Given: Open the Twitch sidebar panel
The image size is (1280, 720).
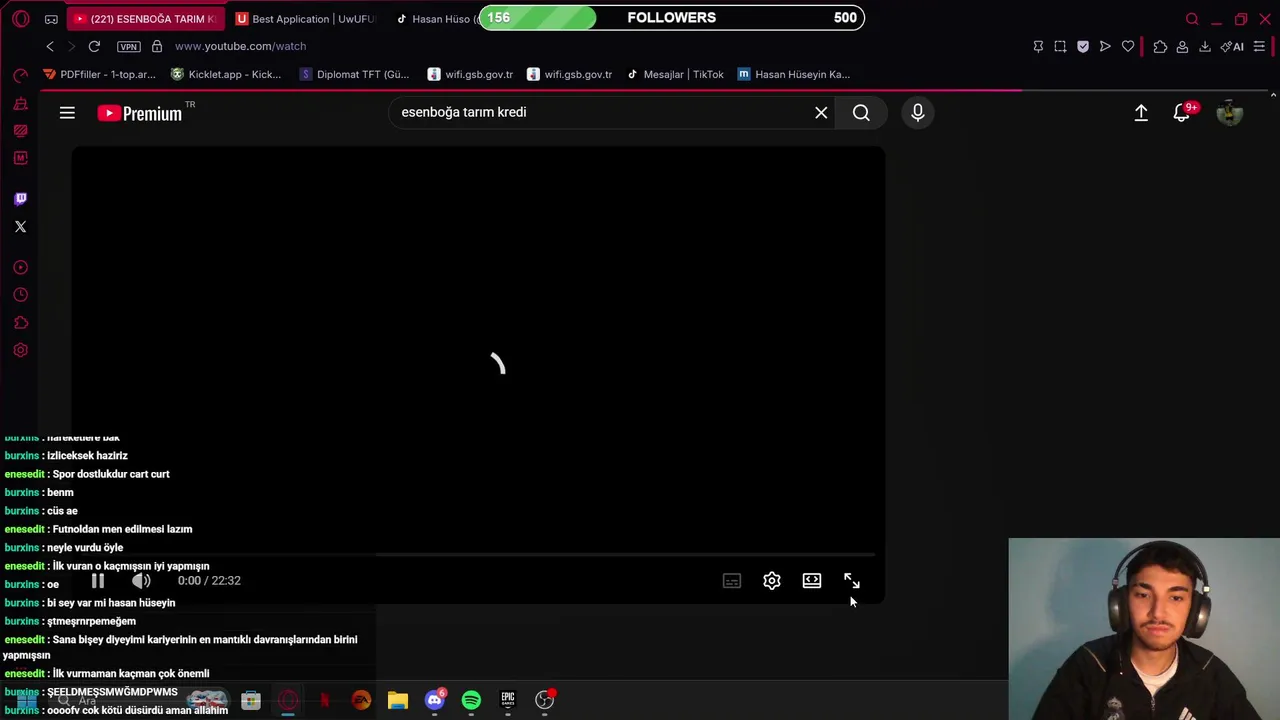Looking at the screenshot, I should [21, 199].
